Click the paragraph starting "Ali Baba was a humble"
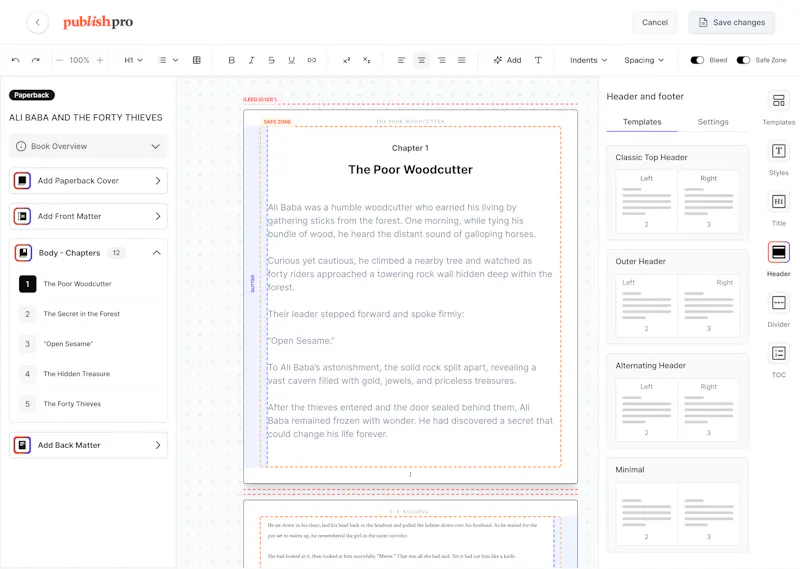 (x=402, y=220)
